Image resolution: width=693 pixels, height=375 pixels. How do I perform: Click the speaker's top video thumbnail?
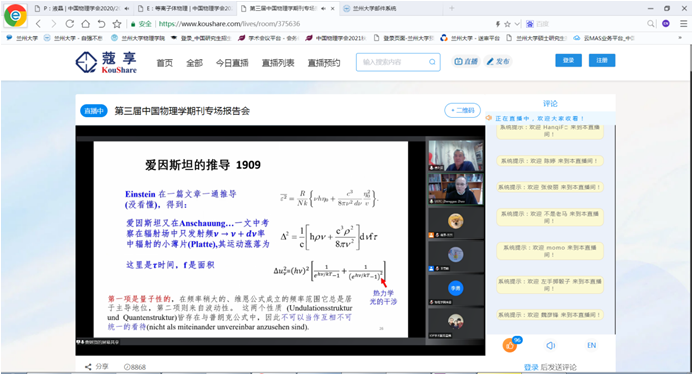(456, 156)
